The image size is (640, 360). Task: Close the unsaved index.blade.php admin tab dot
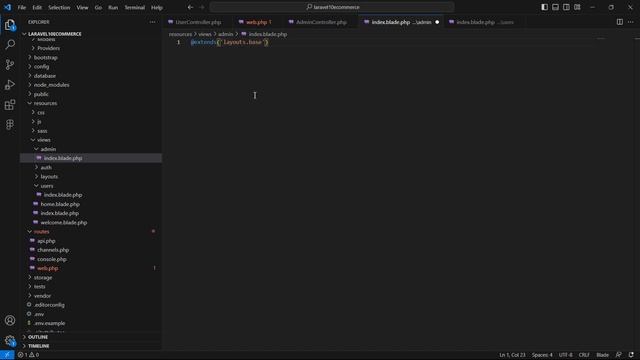(x=437, y=22)
